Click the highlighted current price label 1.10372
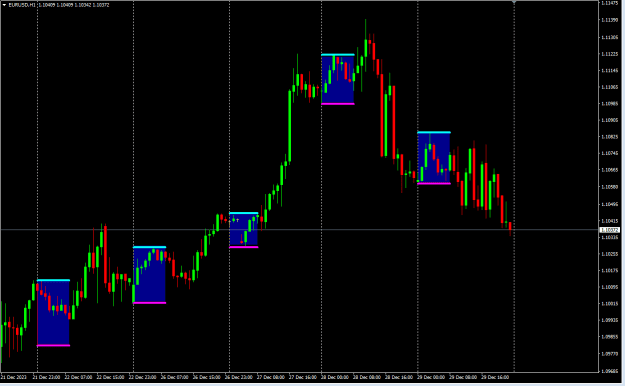This screenshot has width=625, height=386. (x=609, y=230)
